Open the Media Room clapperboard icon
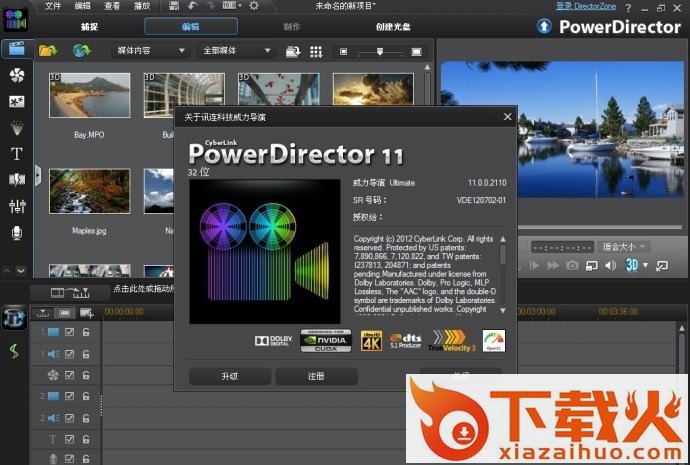 (17, 49)
